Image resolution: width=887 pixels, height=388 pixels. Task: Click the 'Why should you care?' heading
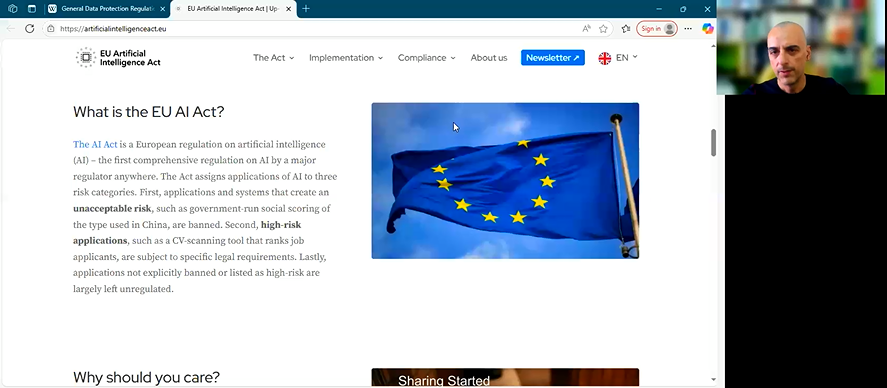(x=147, y=377)
